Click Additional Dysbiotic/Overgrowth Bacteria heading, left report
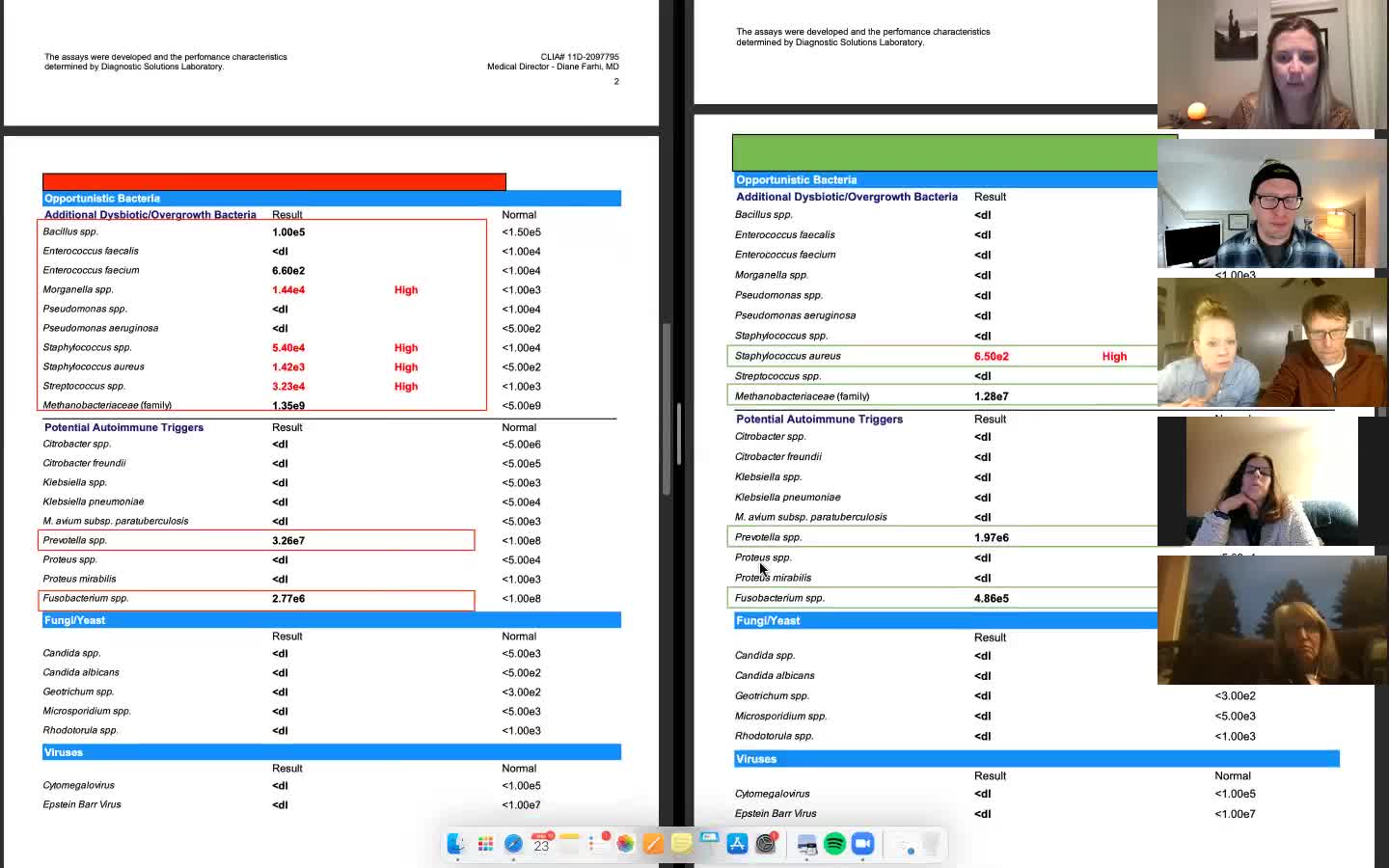The width and height of the screenshot is (1389, 868). click(150, 215)
